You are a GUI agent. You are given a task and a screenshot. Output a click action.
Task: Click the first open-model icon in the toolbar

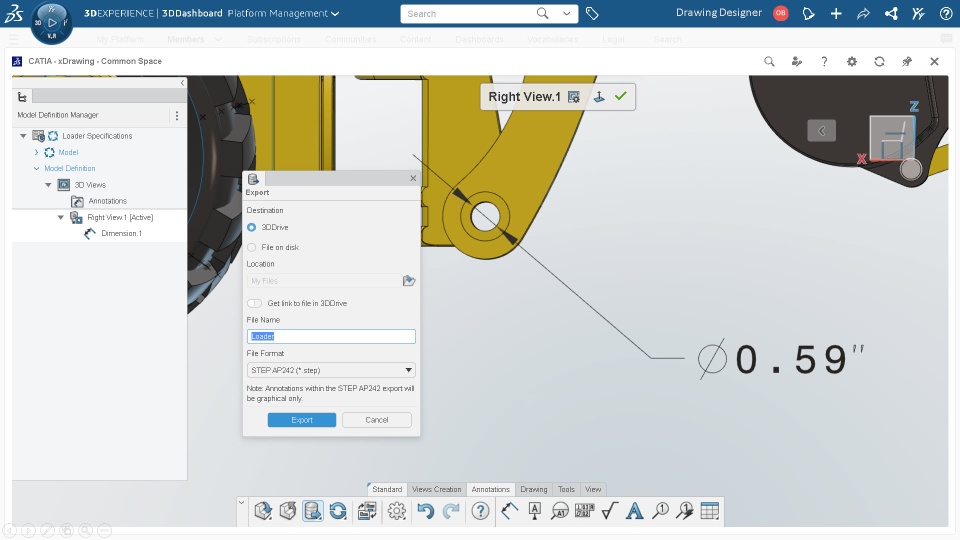tap(263, 511)
